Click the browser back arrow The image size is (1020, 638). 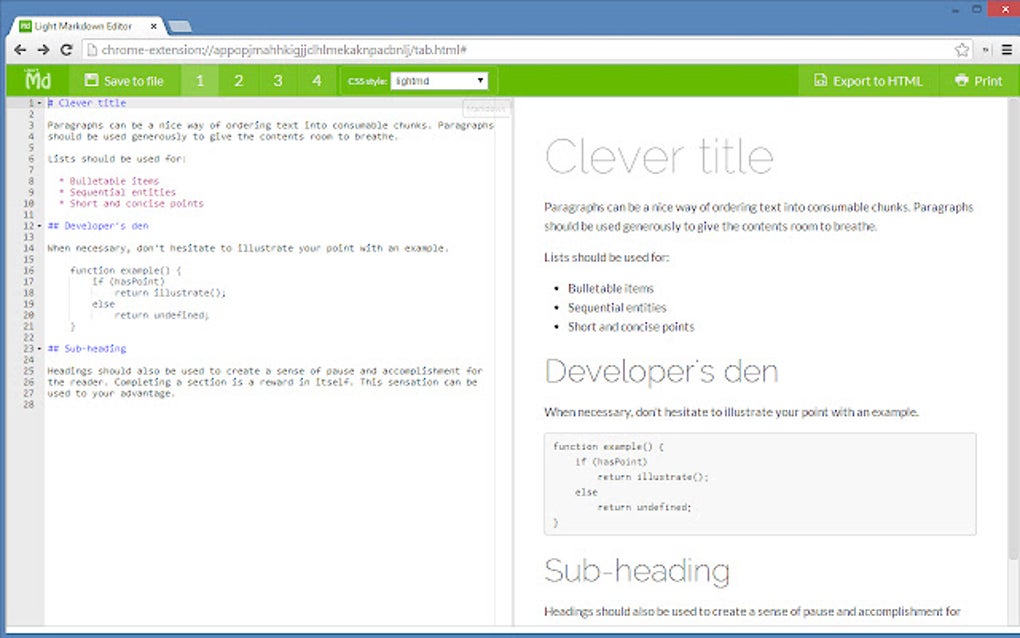20,48
